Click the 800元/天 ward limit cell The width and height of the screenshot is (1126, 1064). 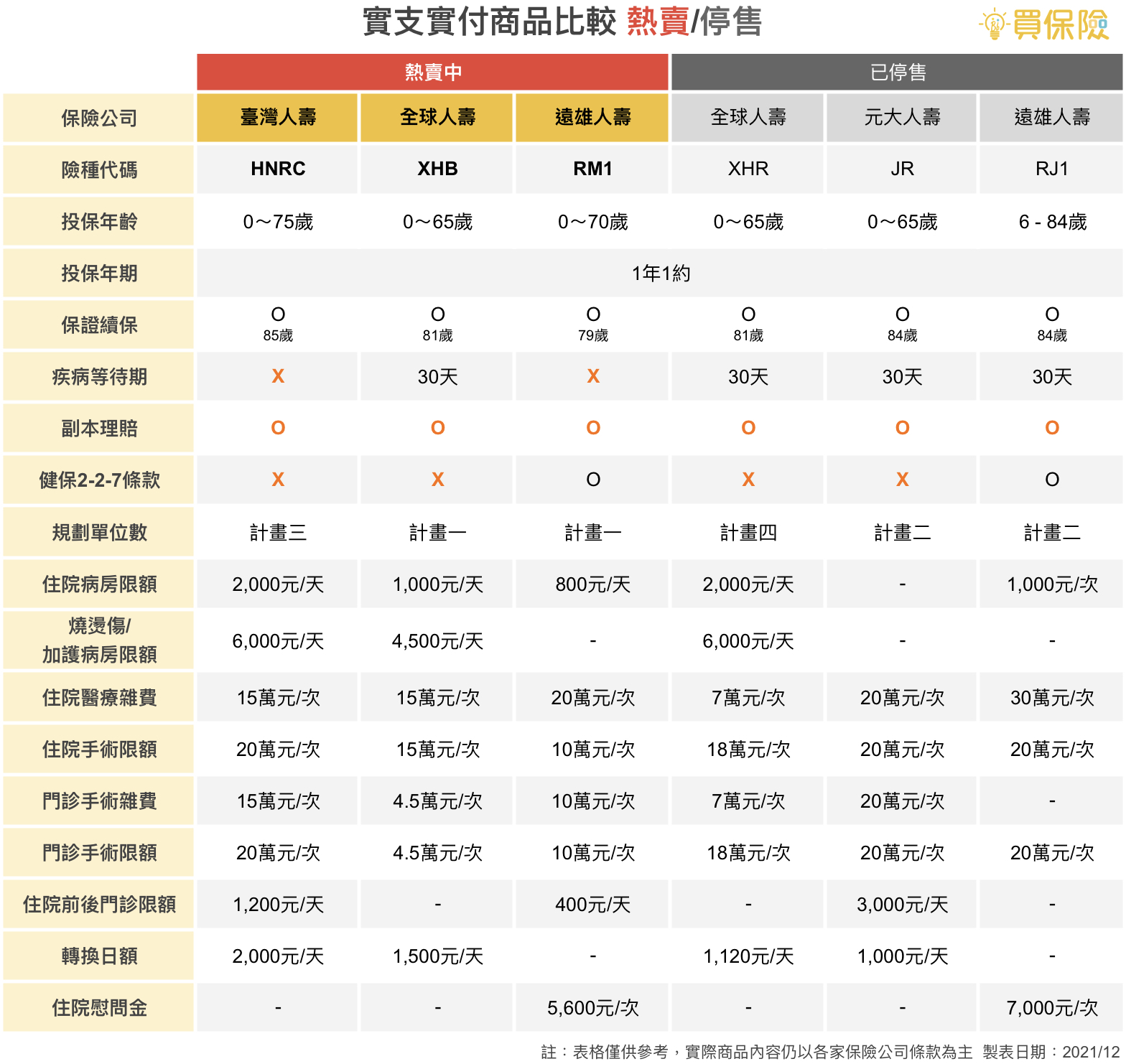tap(592, 584)
